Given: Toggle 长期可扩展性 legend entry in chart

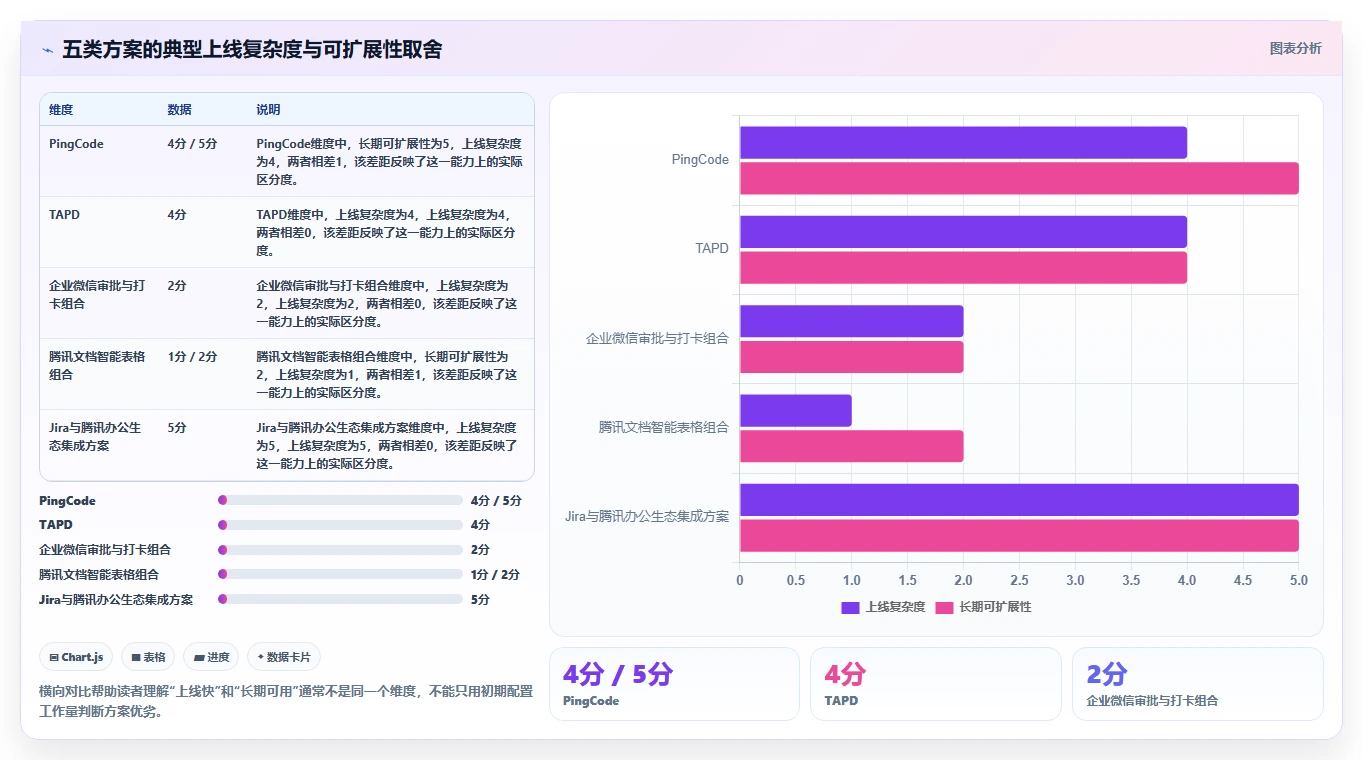Looking at the screenshot, I should coord(983,607).
